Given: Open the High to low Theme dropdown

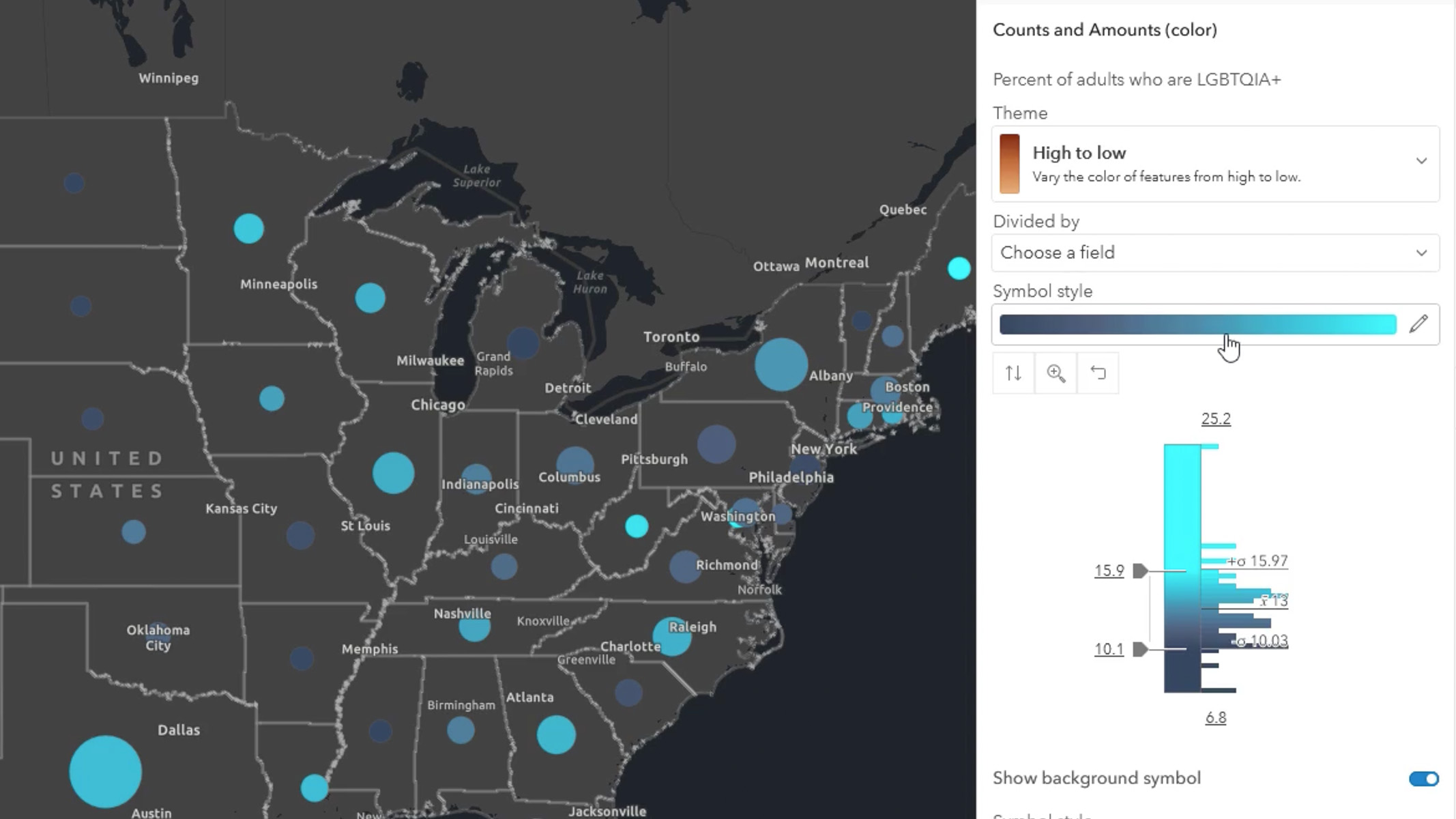Looking at the screenshot, I should (1215, 164).
